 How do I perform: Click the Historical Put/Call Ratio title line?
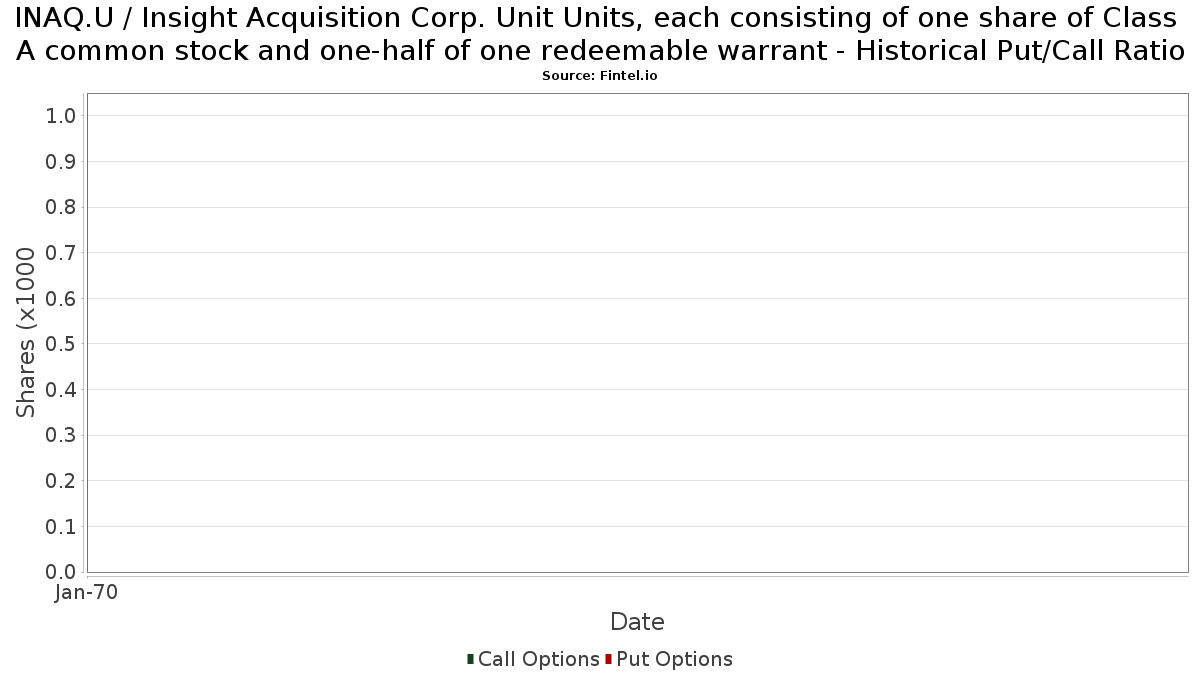(600, 50)
